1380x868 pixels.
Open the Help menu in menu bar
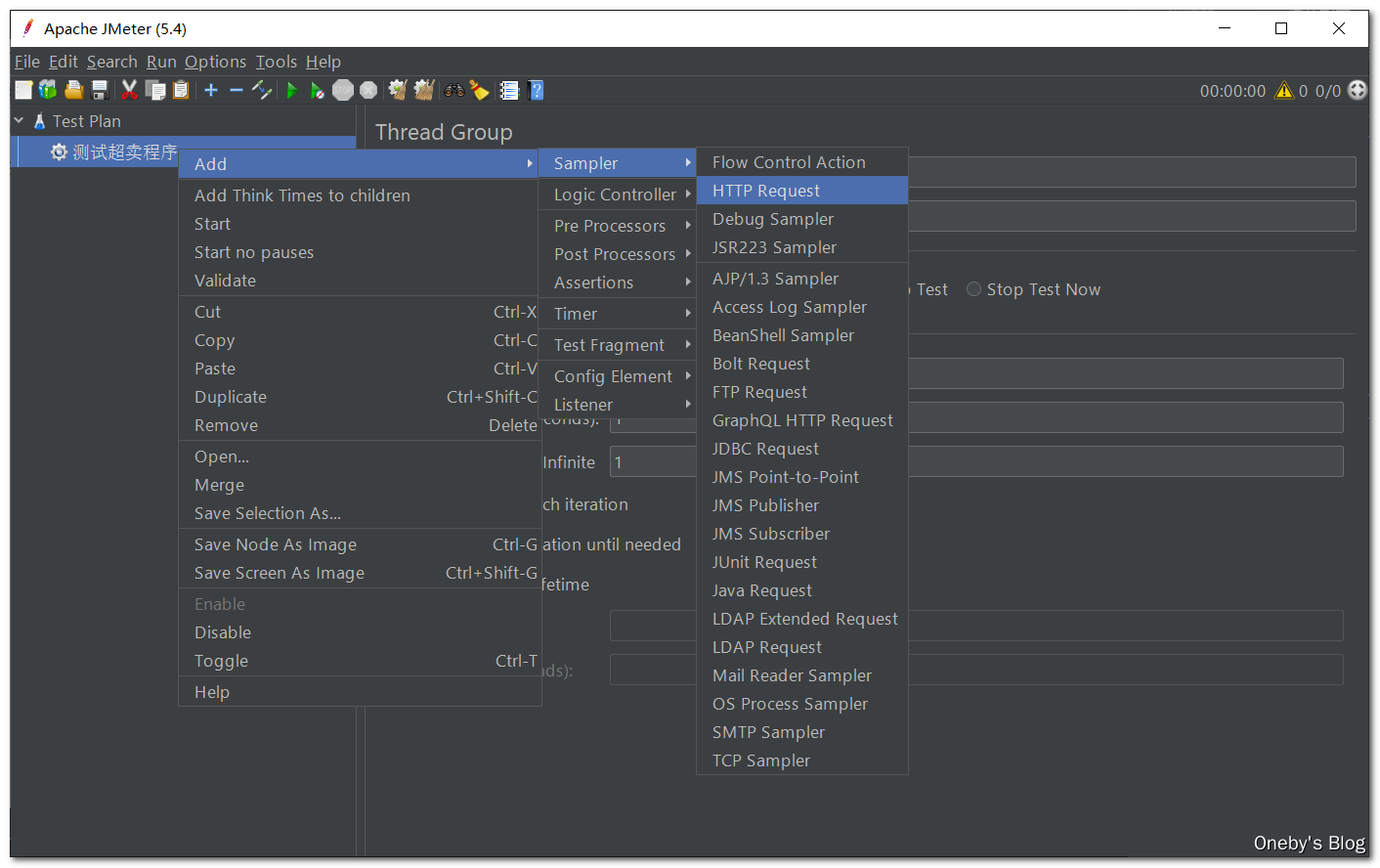click(323, 62)
